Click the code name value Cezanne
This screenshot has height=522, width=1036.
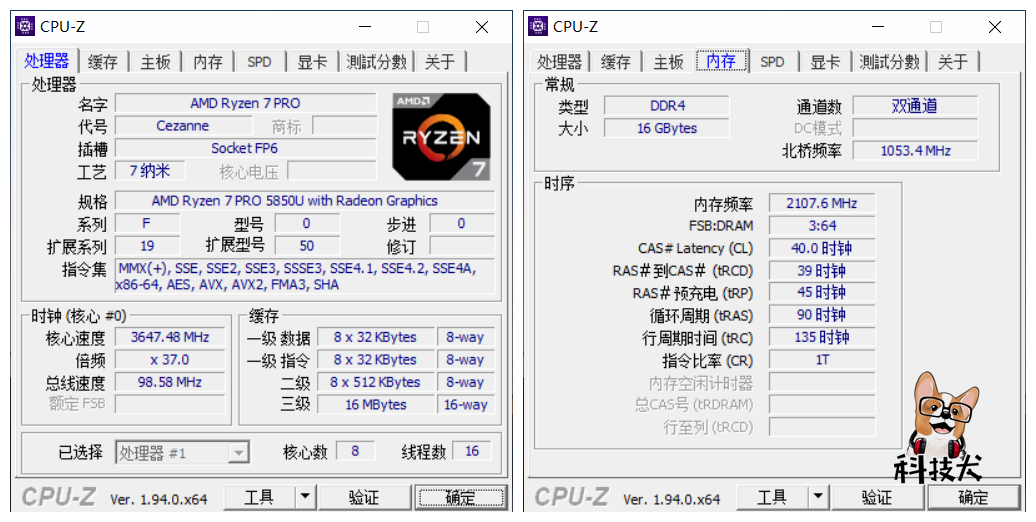tap(182, 126)
